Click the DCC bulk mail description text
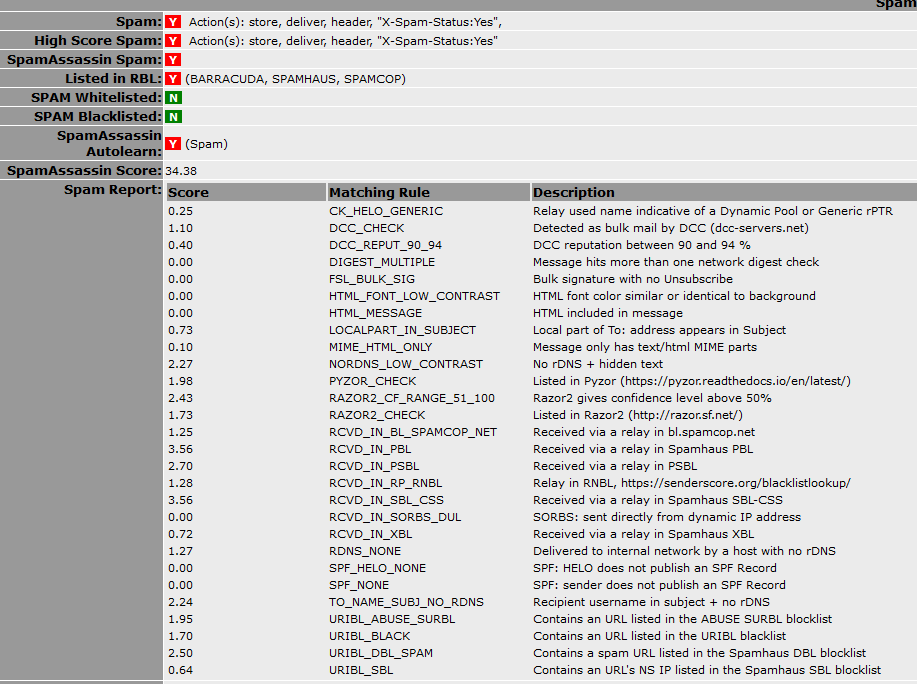This screenshot has height=684, width=917. click(x=671, y=228)
